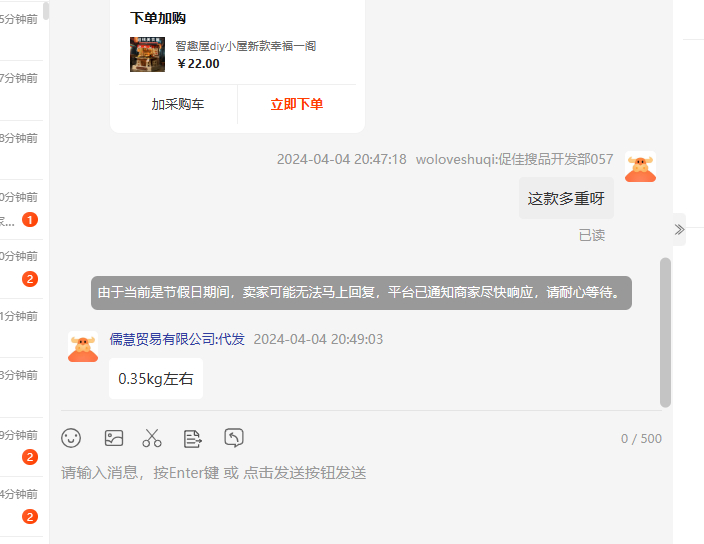Select message bubble 这款多重呀
The height and width of the screenshot is (544, 704).
(566, 198)
